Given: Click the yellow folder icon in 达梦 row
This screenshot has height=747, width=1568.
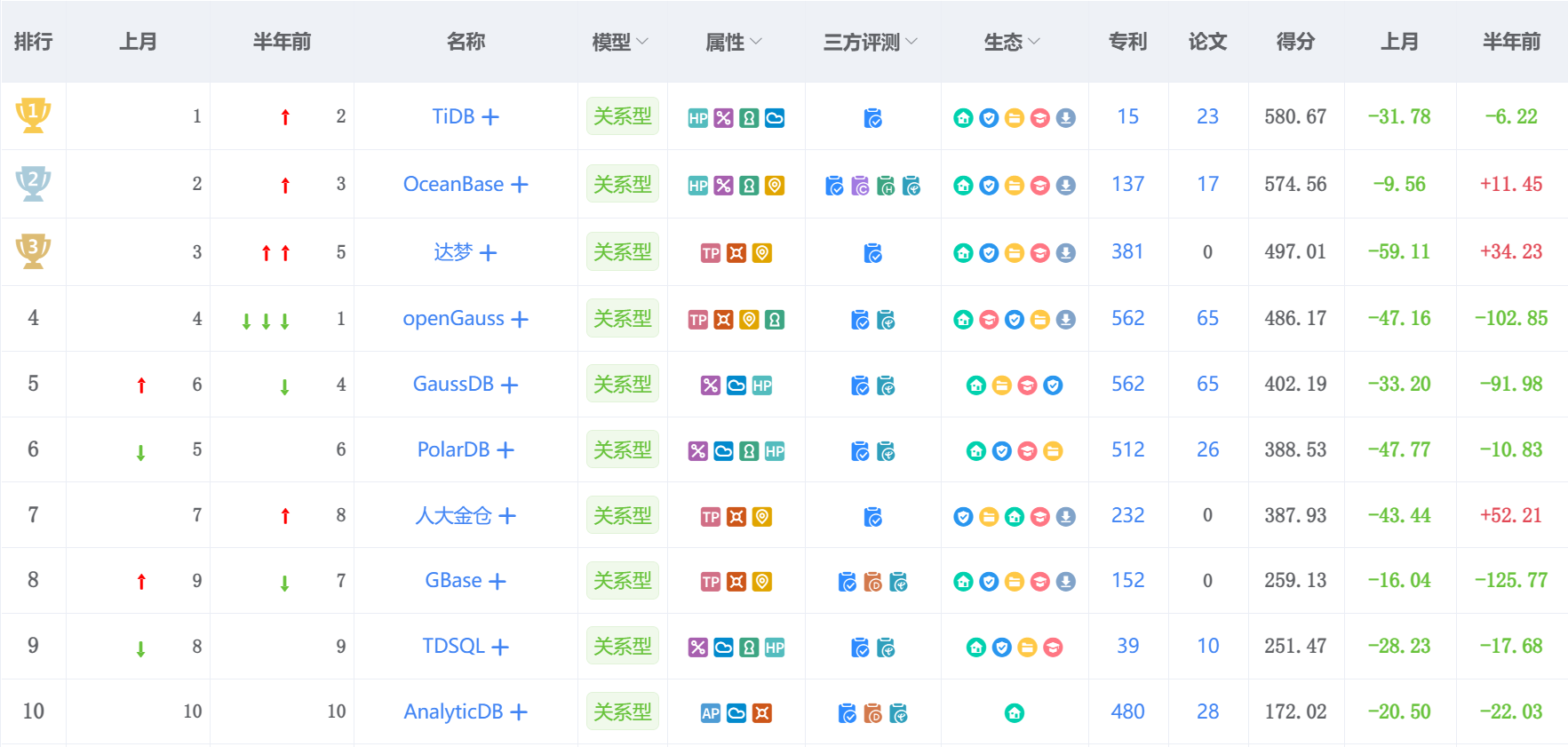Looking at the screenshot, I should coord(1014,253).
